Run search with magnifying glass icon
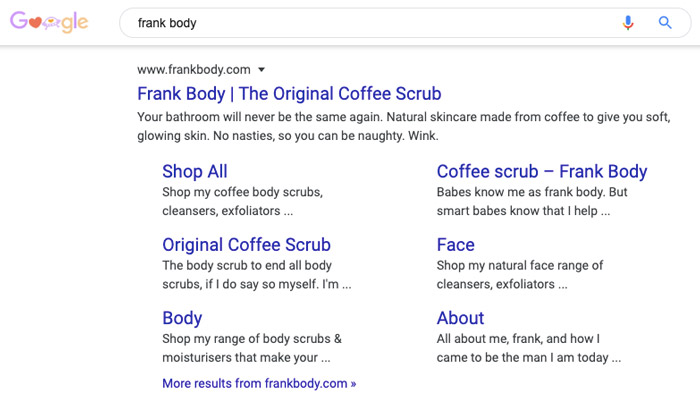This screenshot has width=700, height=406. pos(665,22)
